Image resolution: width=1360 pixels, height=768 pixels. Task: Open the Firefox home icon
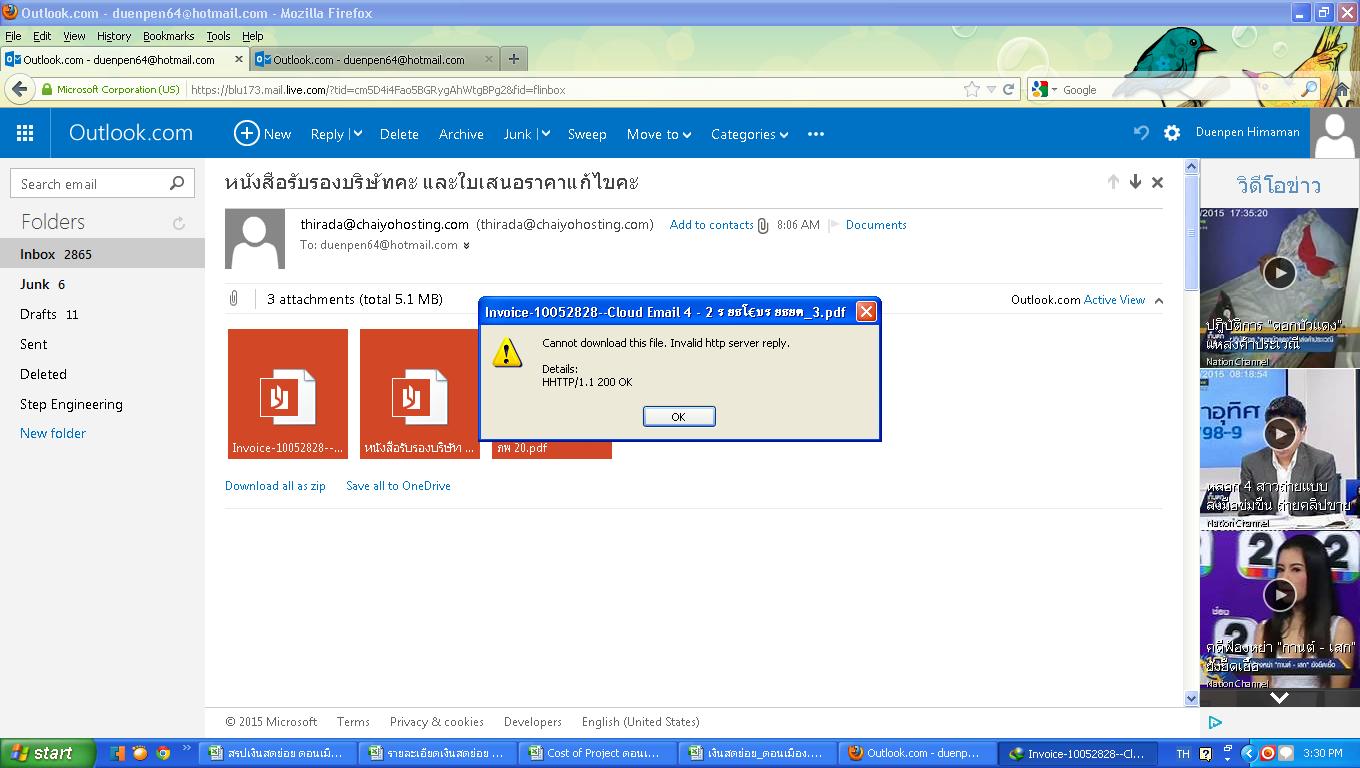pos(1343,89)
